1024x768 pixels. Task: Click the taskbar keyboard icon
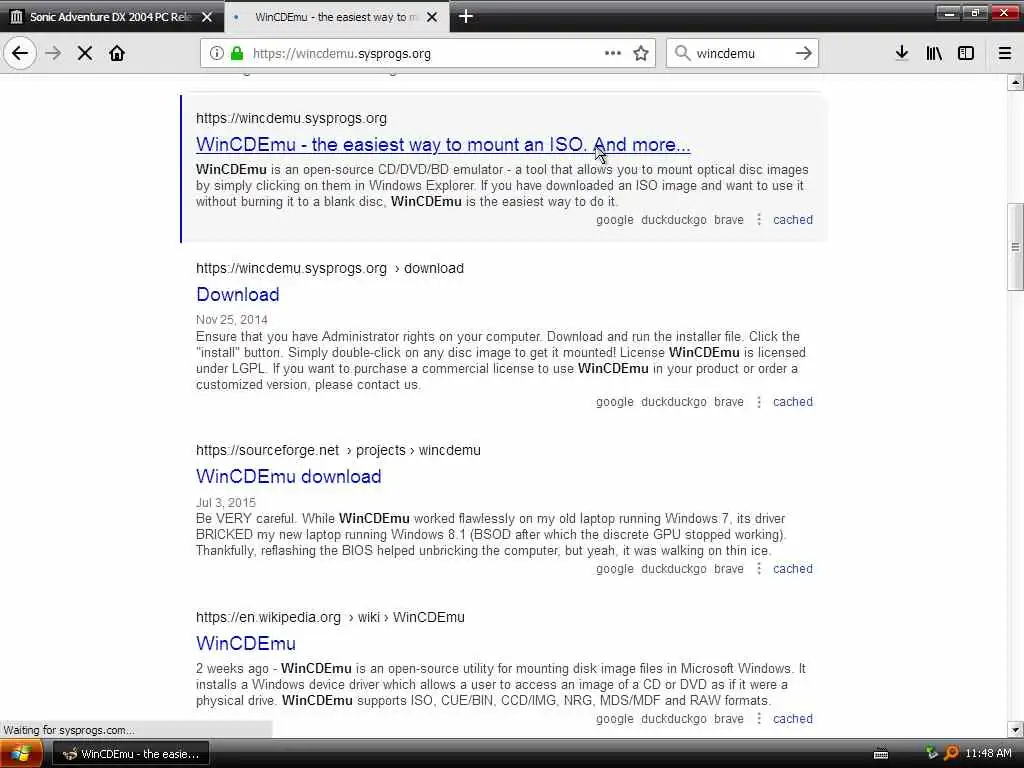point(881,754)
